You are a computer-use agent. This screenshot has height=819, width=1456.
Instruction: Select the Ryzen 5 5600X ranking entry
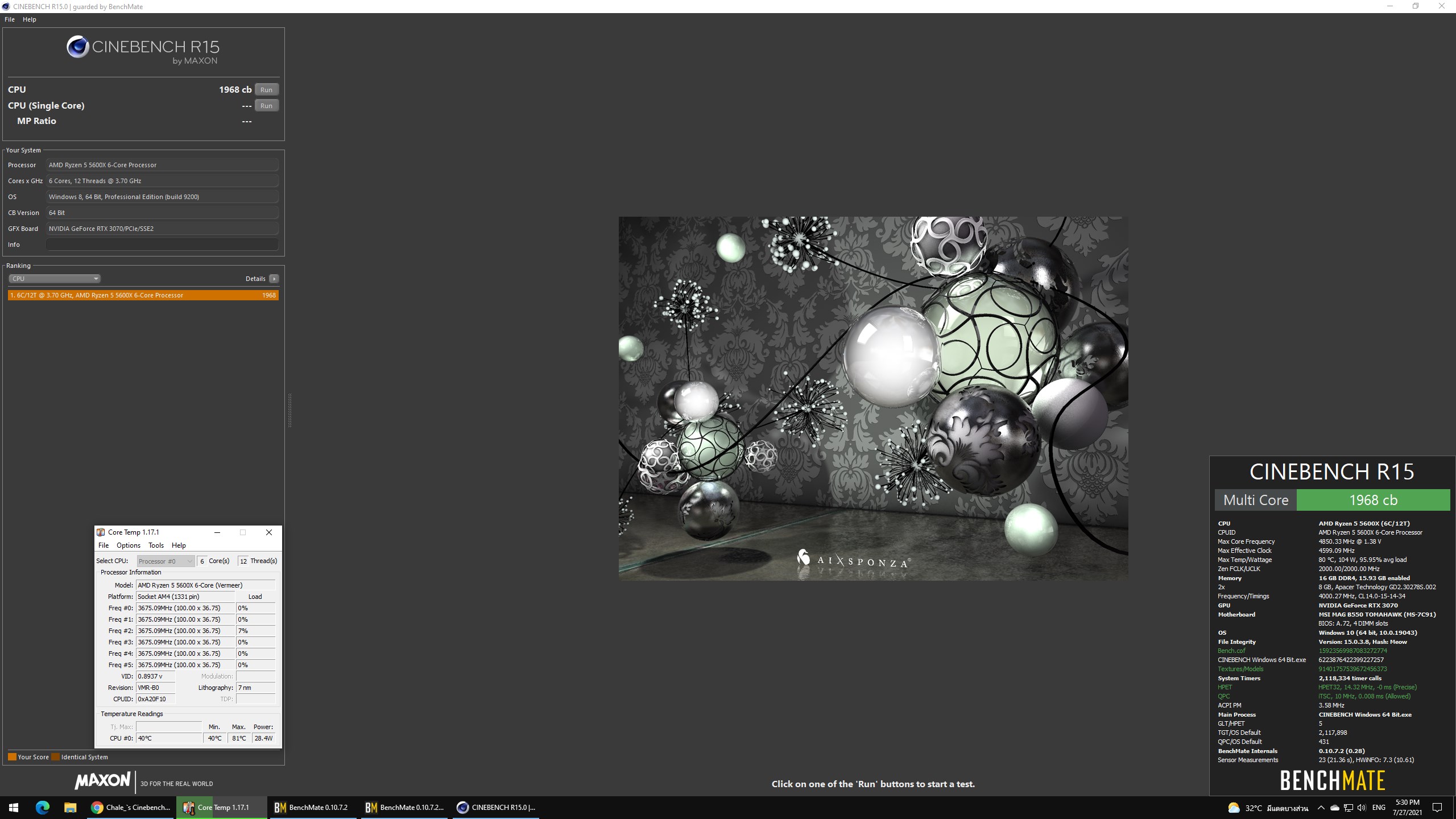click(x=143, y=295)
